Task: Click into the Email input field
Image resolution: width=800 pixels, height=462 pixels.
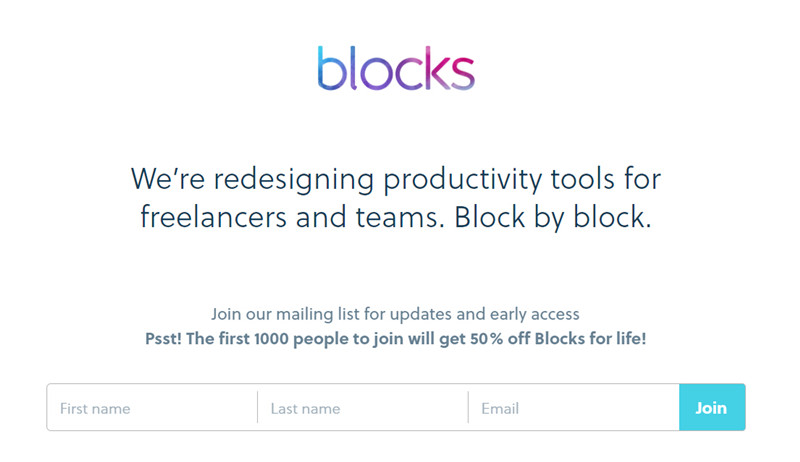Action: [x=574, y=408]
